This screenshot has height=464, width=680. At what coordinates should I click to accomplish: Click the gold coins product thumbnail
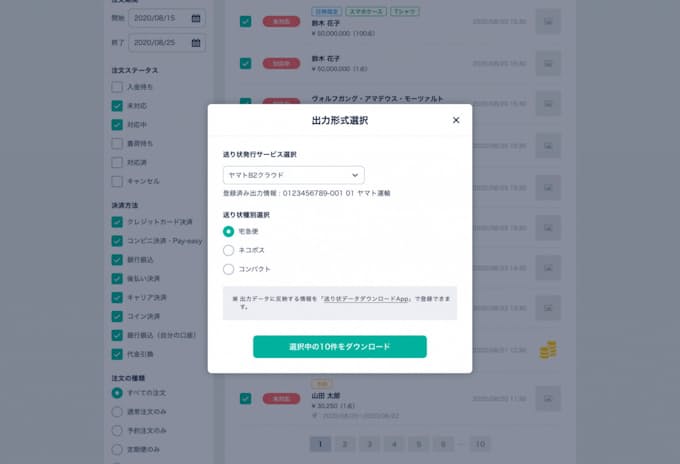click(547, 349)
